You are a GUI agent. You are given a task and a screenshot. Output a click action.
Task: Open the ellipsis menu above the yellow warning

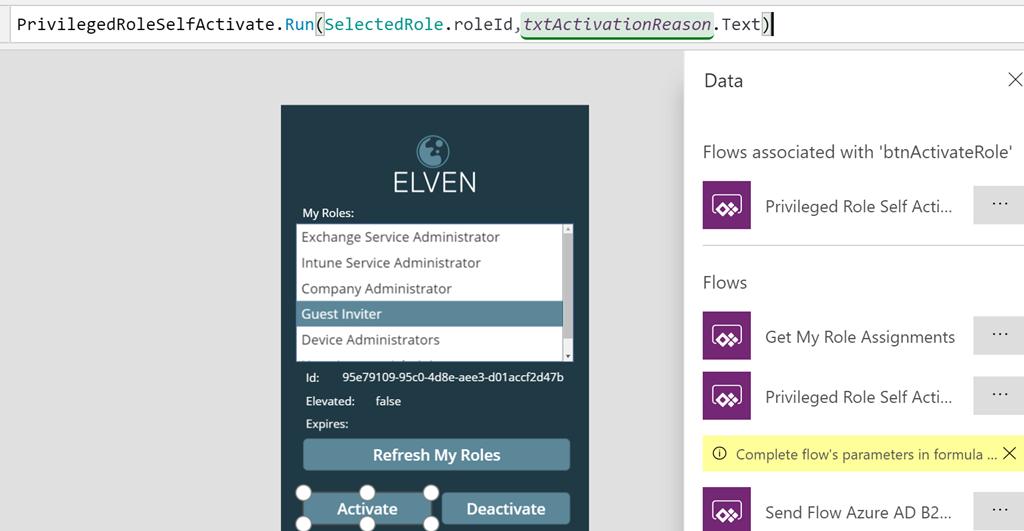point(999,395)
